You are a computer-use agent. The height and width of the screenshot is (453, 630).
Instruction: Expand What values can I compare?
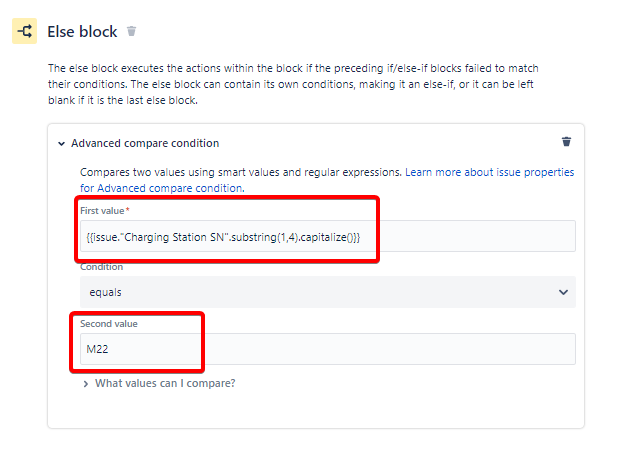(x=160, y=383)
